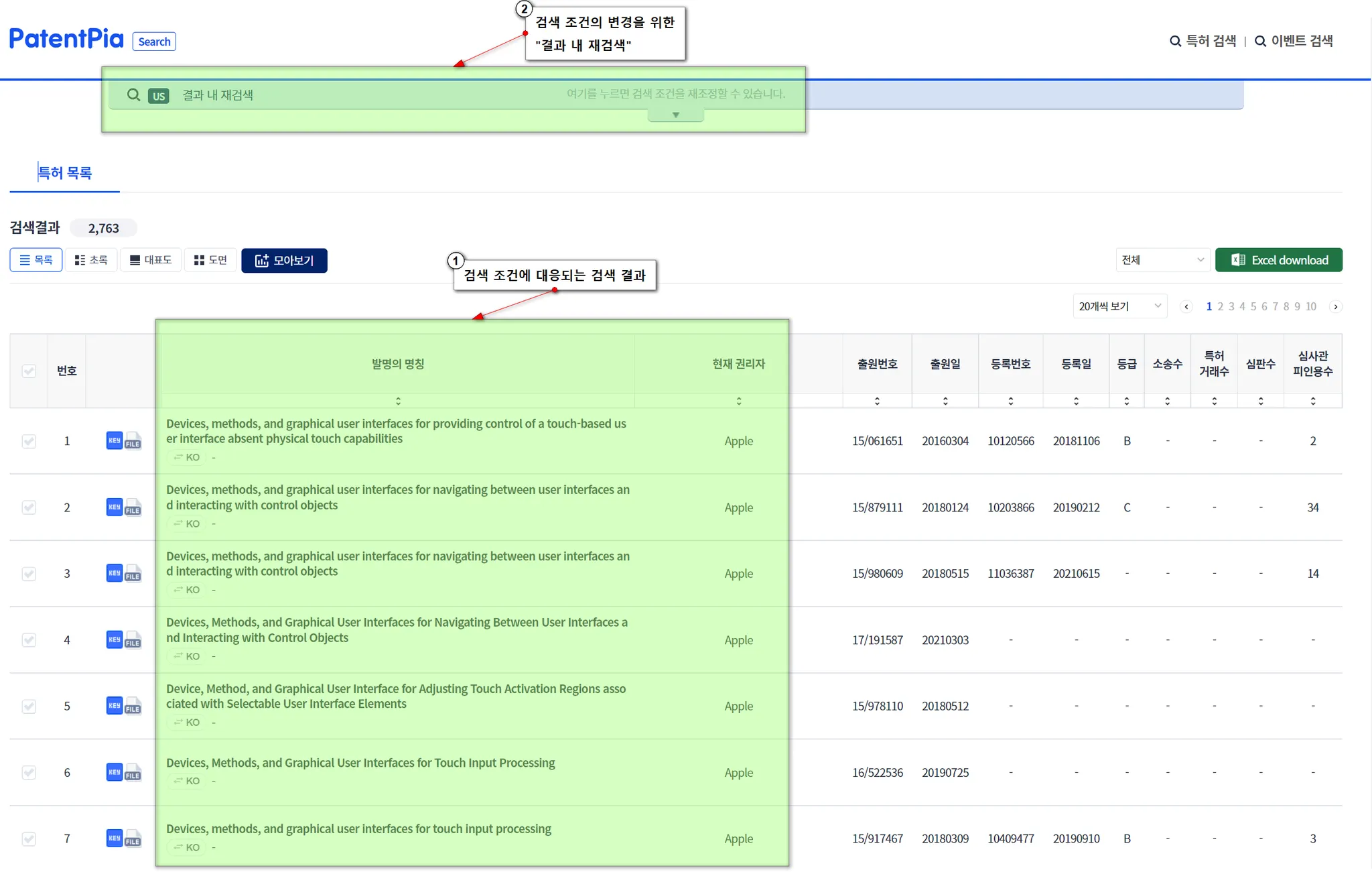The height and width of the screenshot is (872, 1372).
Task: Switch to 도면 grid view
Action: tap(210, 260)
